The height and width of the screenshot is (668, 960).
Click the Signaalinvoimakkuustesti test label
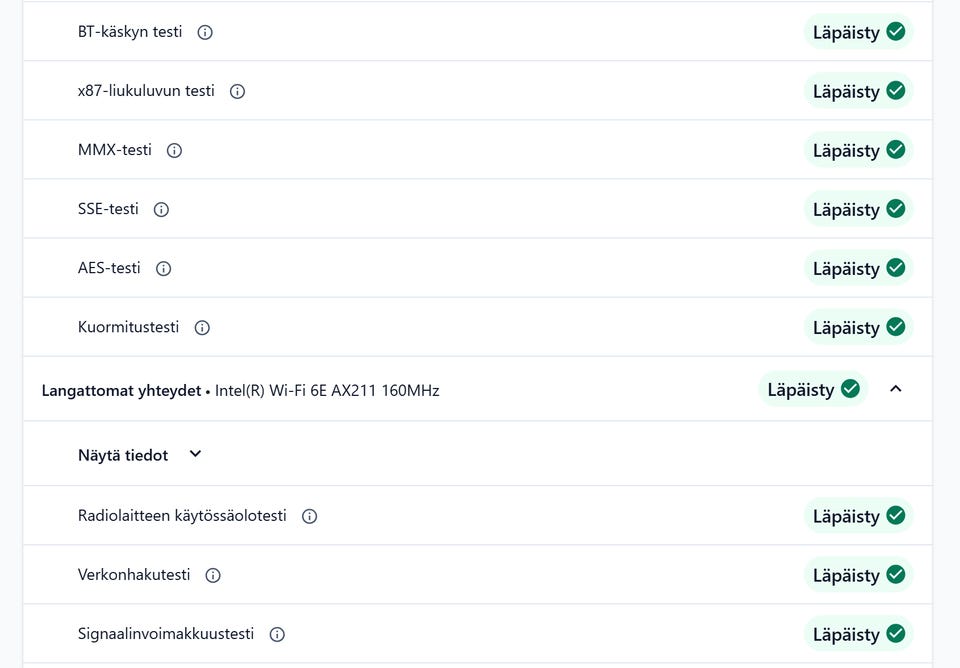(x=166, y=634)
